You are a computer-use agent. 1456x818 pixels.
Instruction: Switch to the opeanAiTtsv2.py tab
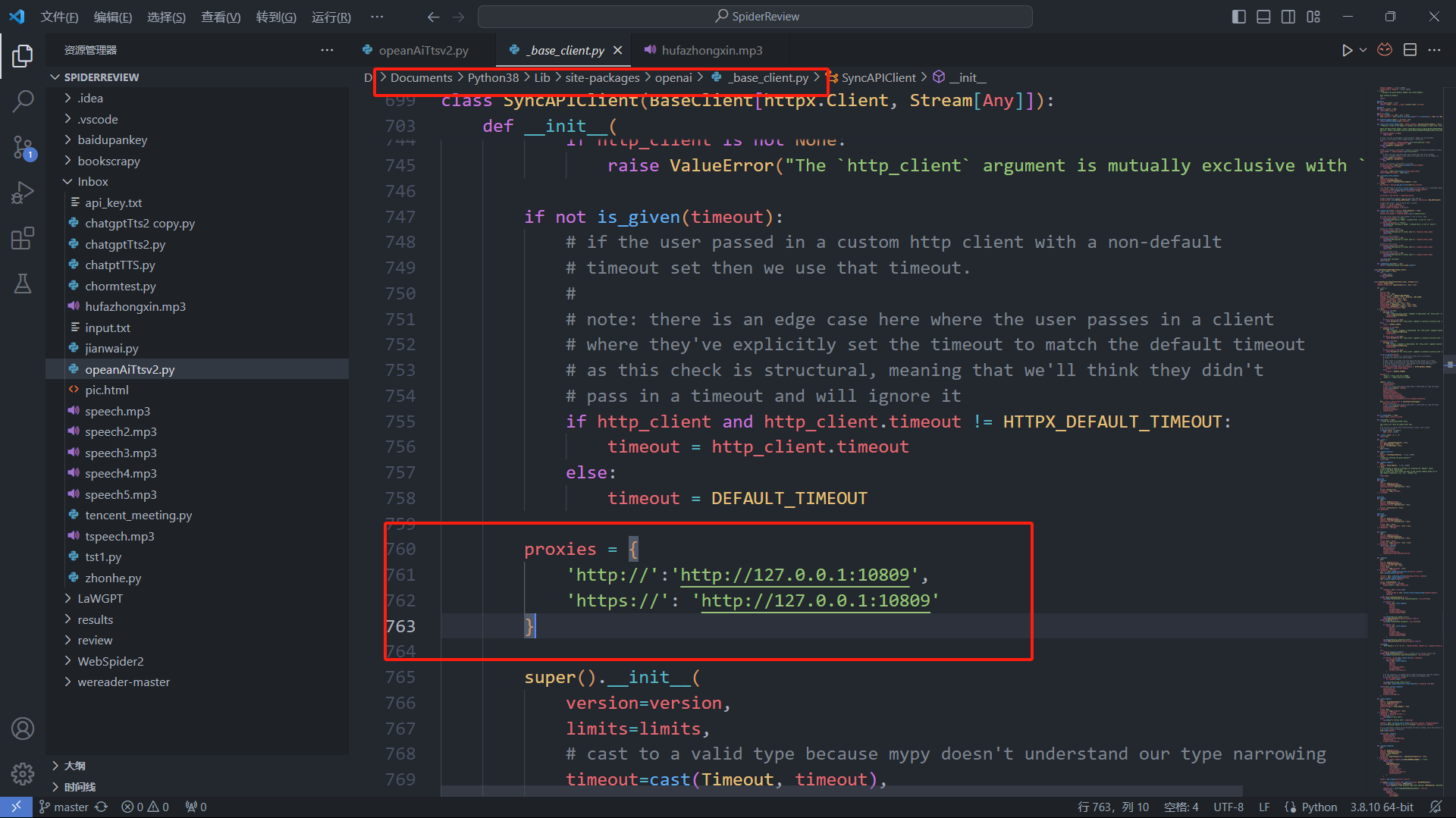point(423,50)
